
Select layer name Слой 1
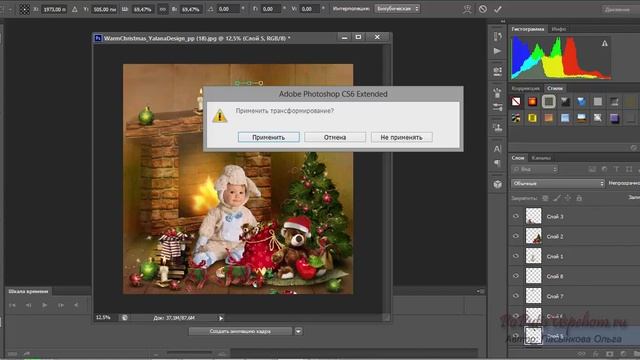pos(555,256)
